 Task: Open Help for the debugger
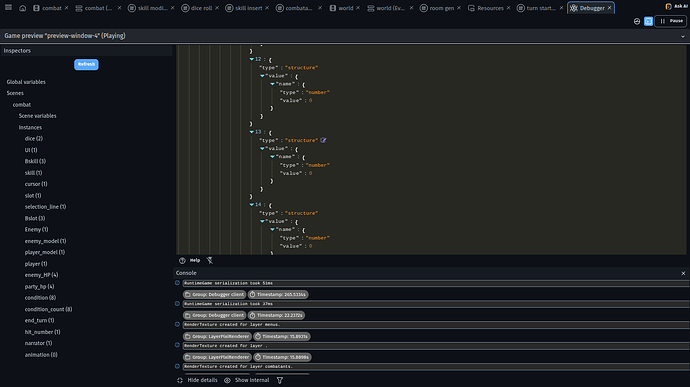click(x=190, y=260)
